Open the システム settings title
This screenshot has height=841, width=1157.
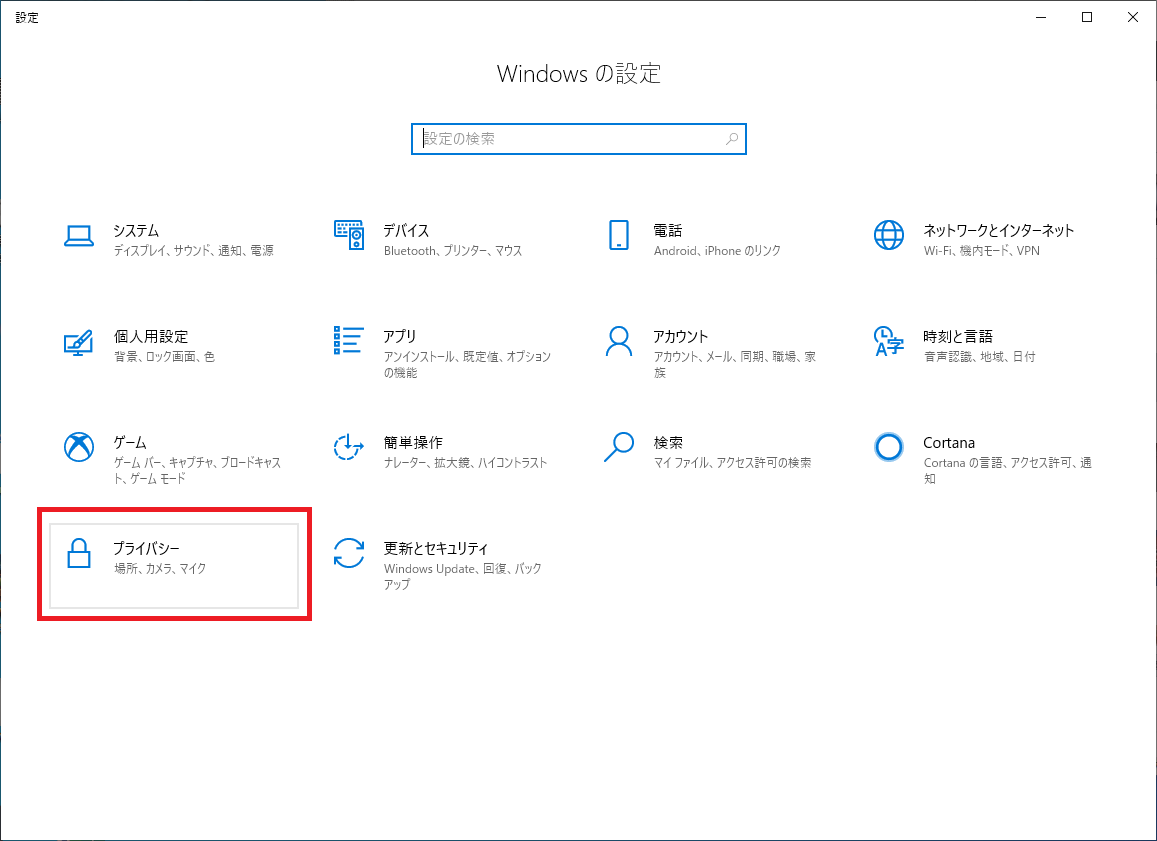click(x=136, y=230)
